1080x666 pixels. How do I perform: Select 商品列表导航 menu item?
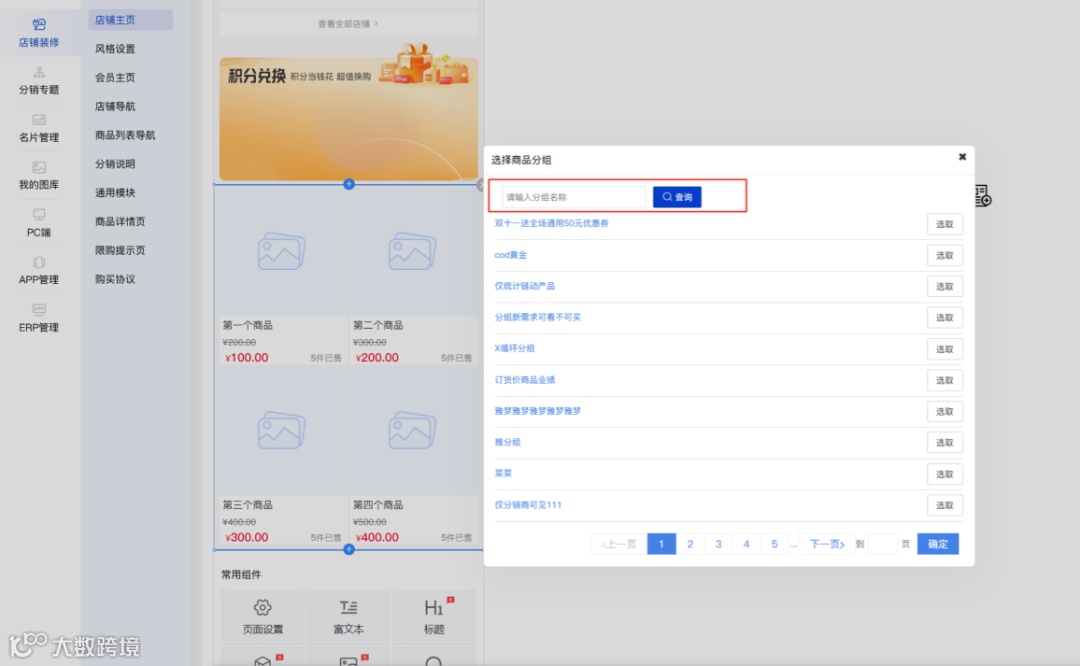pos(125,135)
